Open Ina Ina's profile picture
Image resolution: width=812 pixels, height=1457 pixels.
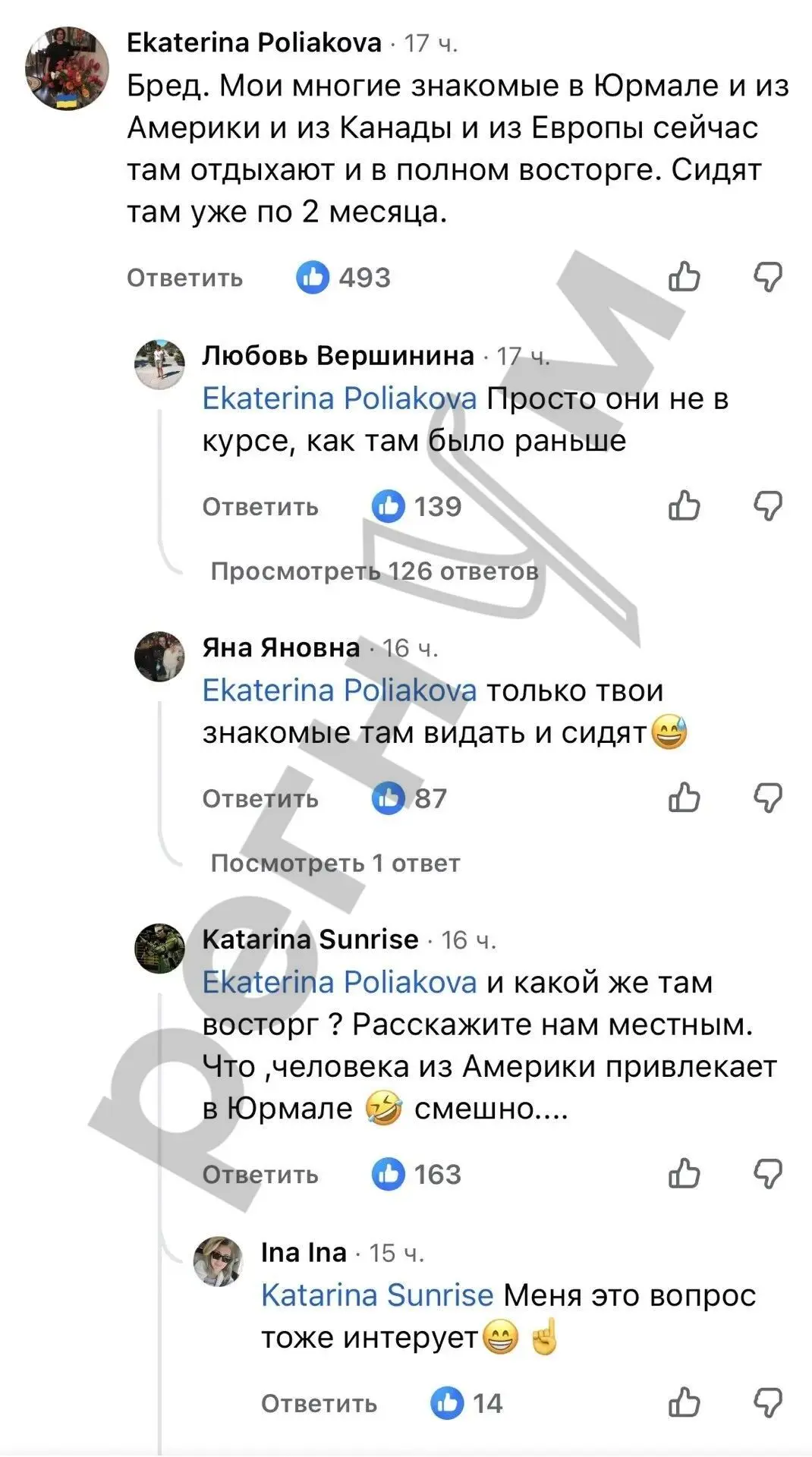pyautogui.click(x=219, y=1261)
